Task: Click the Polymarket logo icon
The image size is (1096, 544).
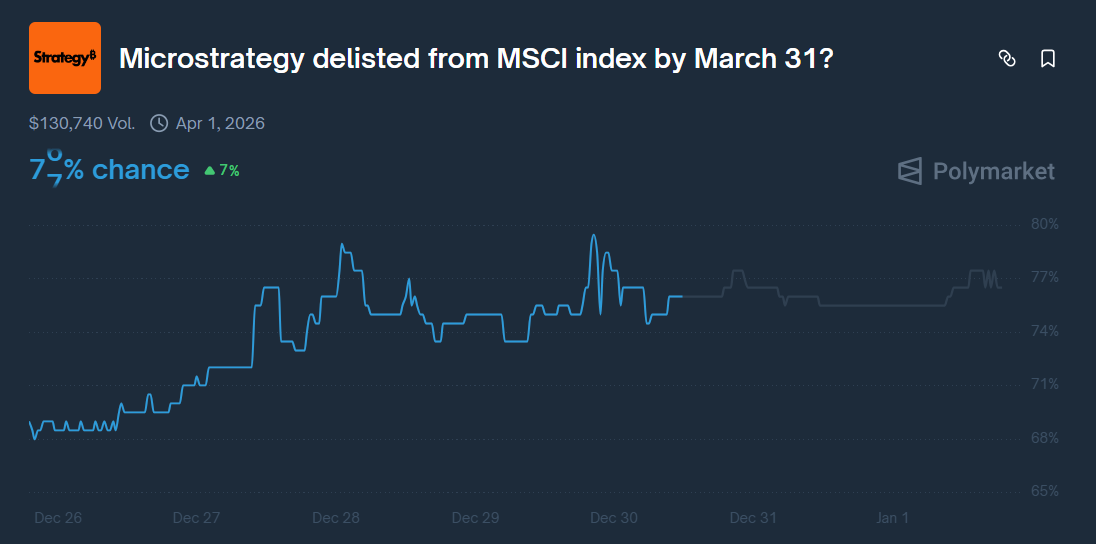Action: point(909,171)
